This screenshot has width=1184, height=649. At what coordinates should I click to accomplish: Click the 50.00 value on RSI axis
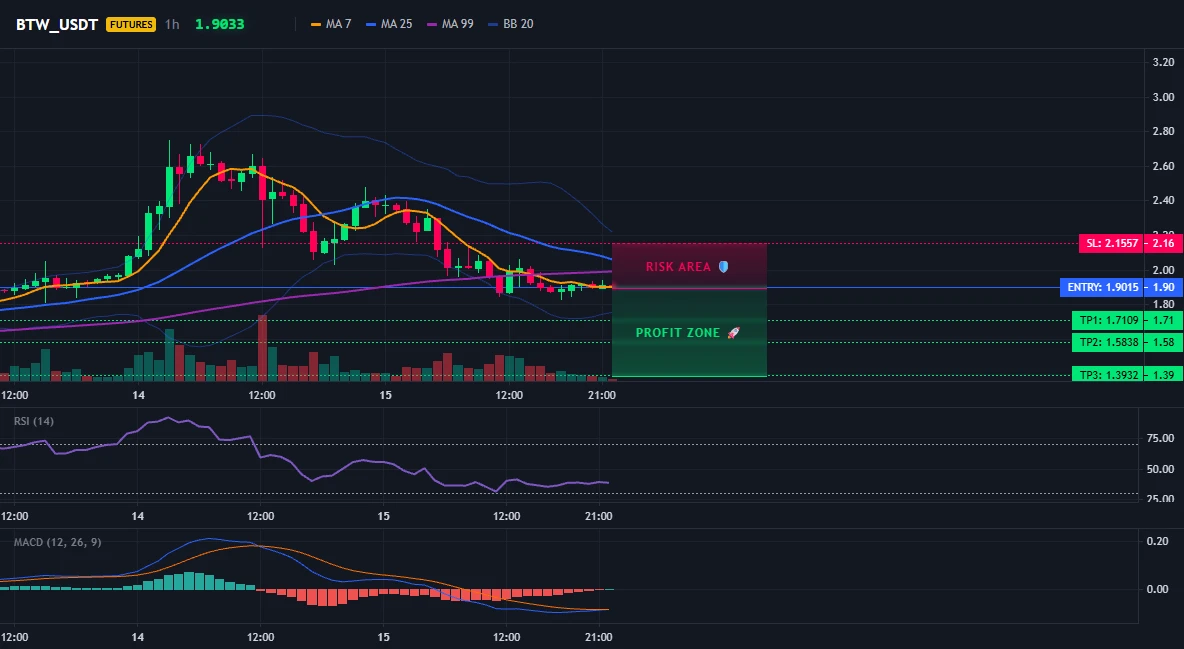click(x=1160, y=469)
